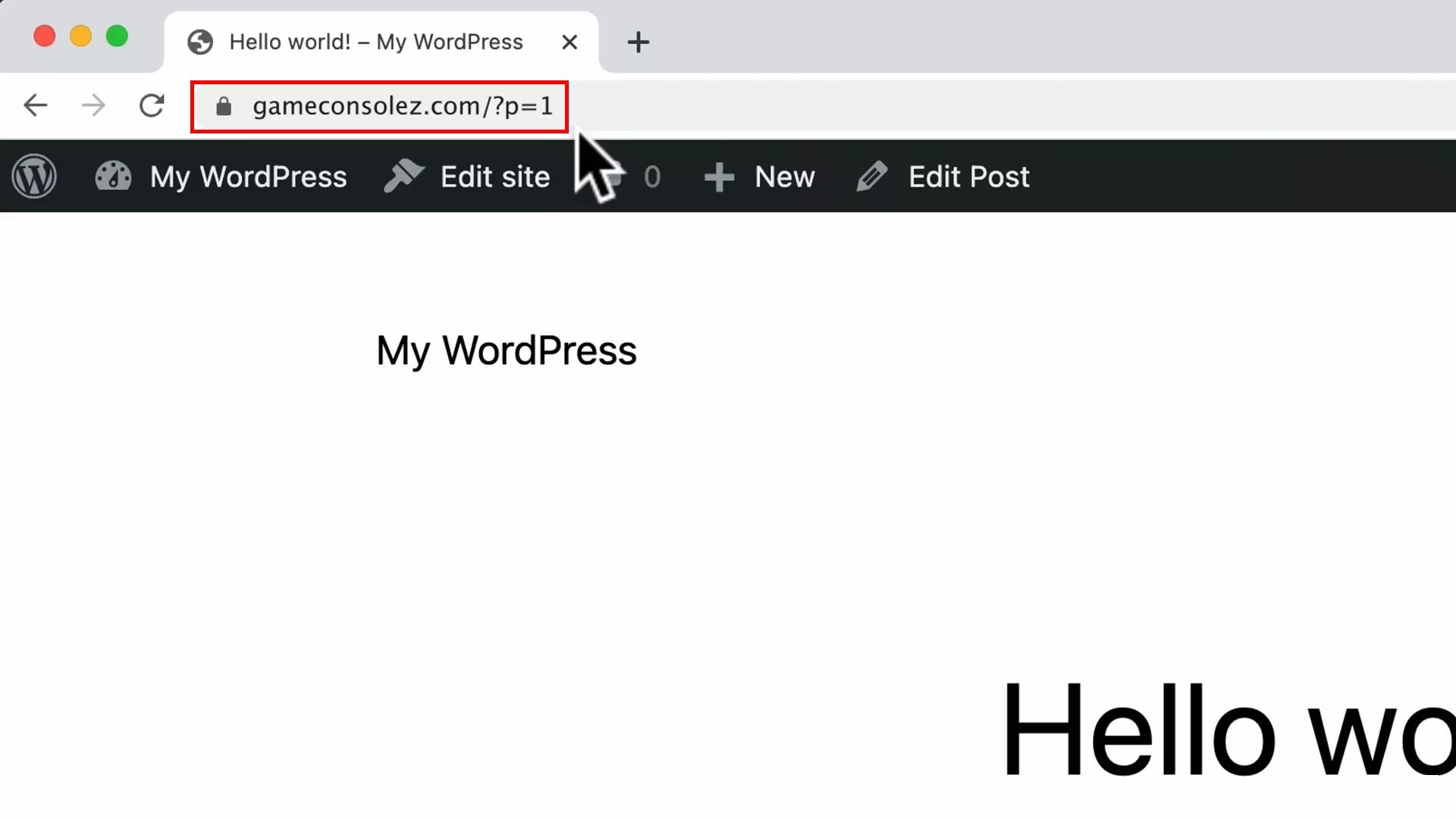Open a new browser tab with the plus button

tap(638, 42)
